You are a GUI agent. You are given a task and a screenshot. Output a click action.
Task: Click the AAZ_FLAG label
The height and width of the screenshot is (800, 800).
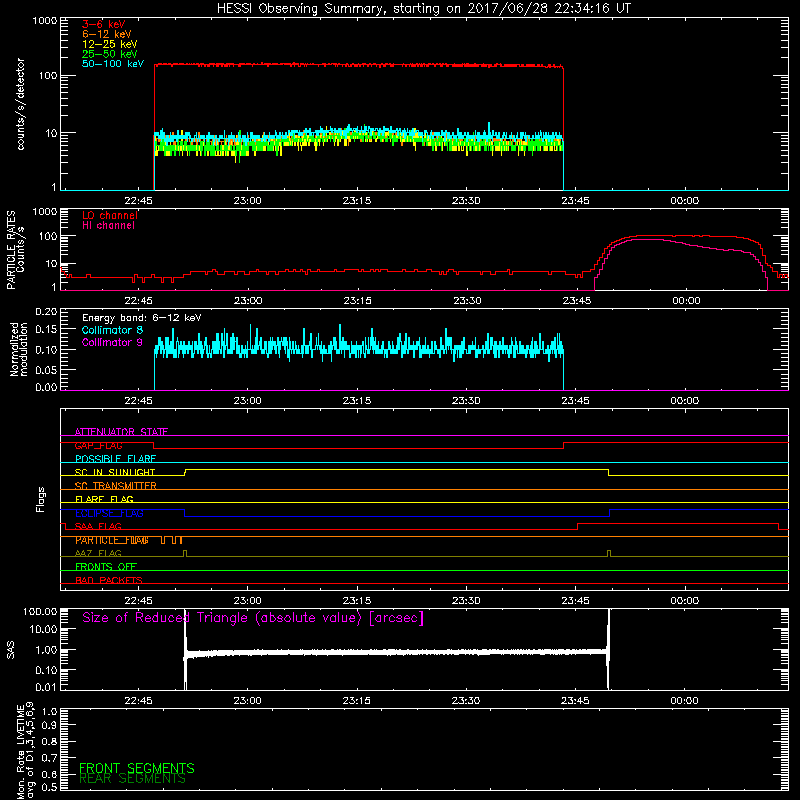click(x=98, y=554)
